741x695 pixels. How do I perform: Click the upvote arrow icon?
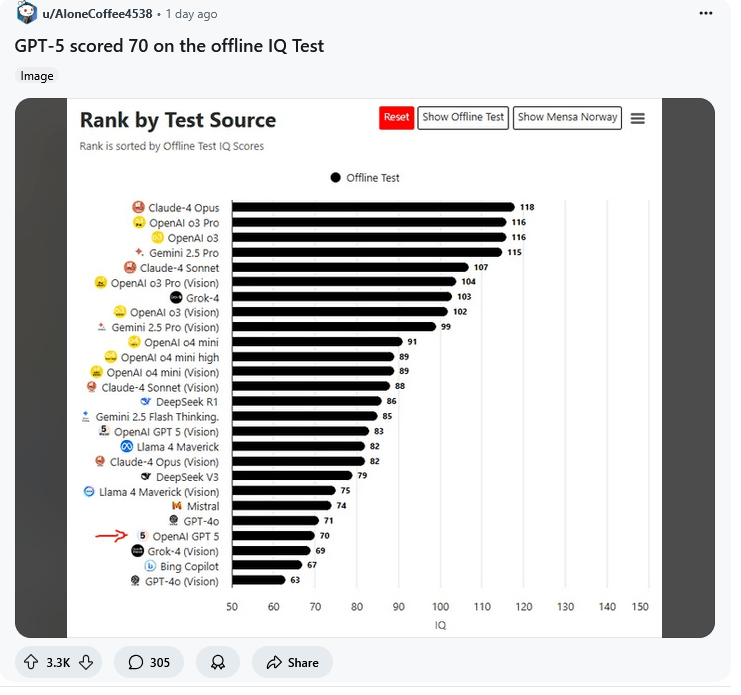click(x=32, y=662)
